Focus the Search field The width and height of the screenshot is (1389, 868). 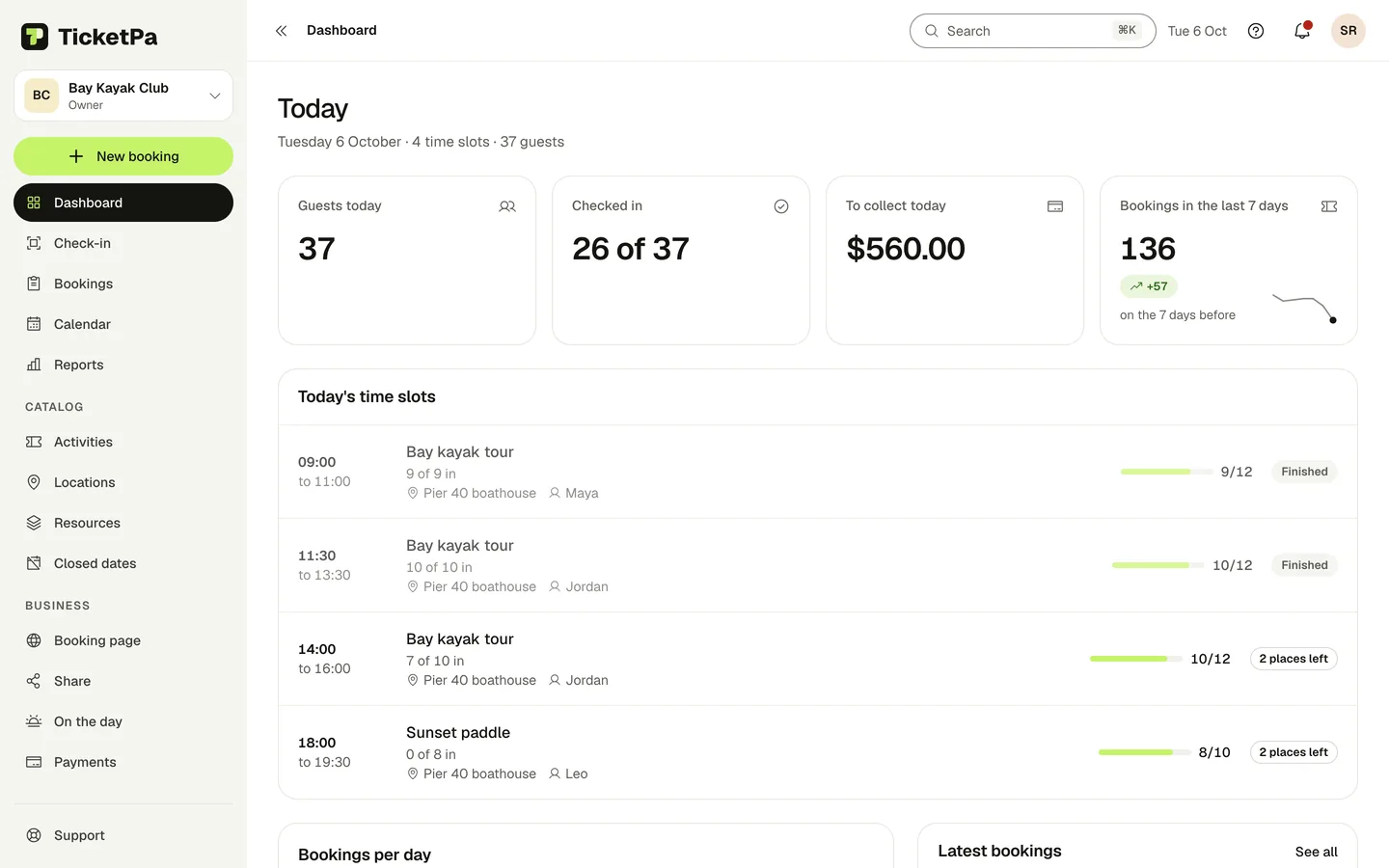tap(1032, 31)
